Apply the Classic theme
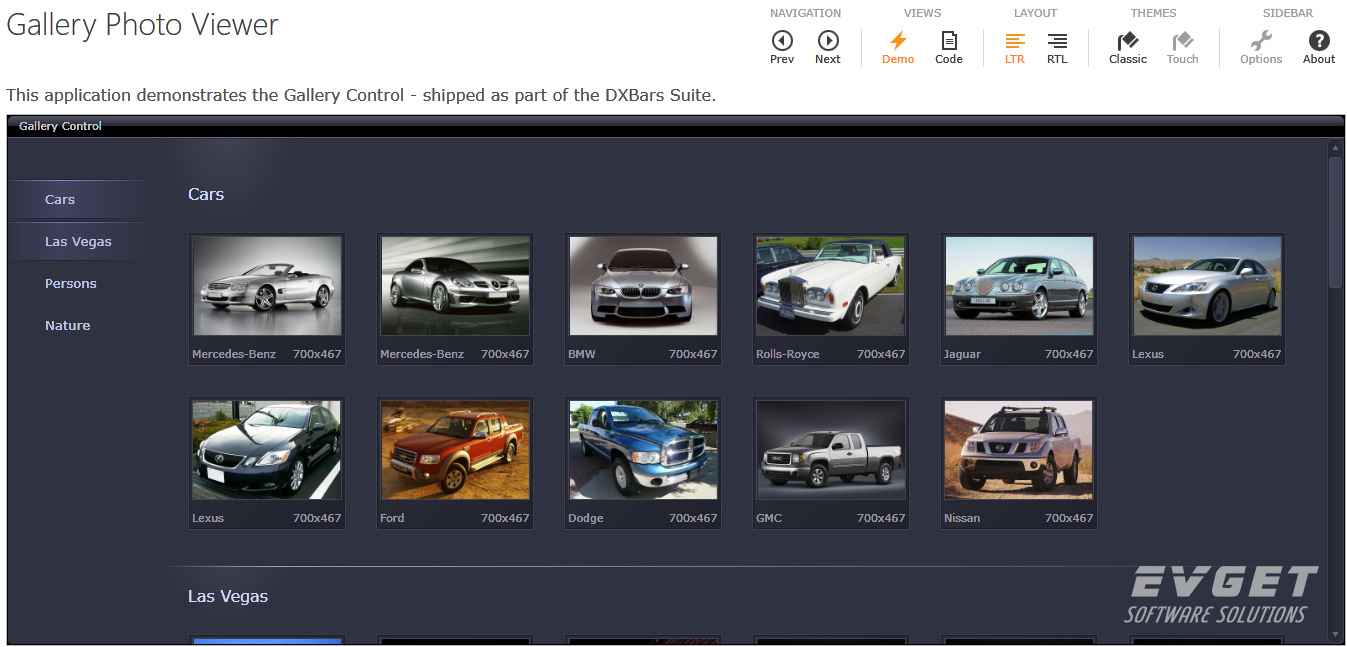This screenshot has width=1347, height=647. (1128, 47)
